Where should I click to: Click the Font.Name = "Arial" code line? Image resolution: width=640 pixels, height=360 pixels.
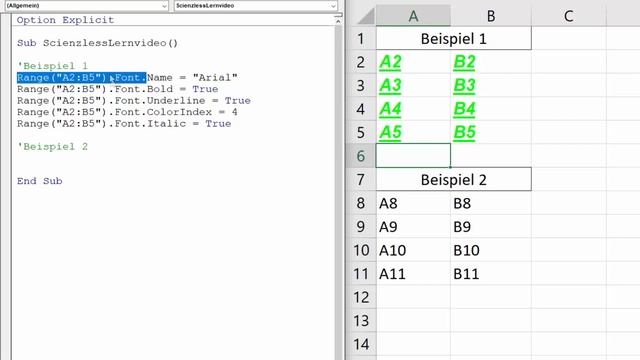[127, 77]
